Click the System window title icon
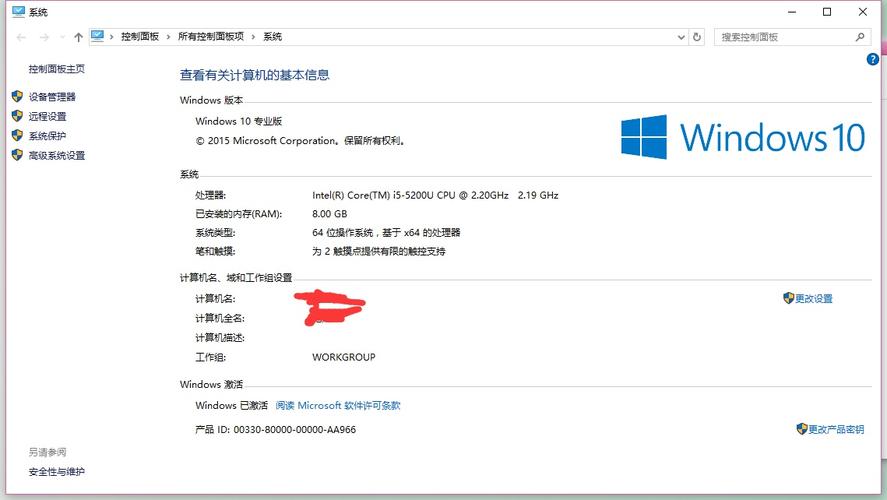 19,11
